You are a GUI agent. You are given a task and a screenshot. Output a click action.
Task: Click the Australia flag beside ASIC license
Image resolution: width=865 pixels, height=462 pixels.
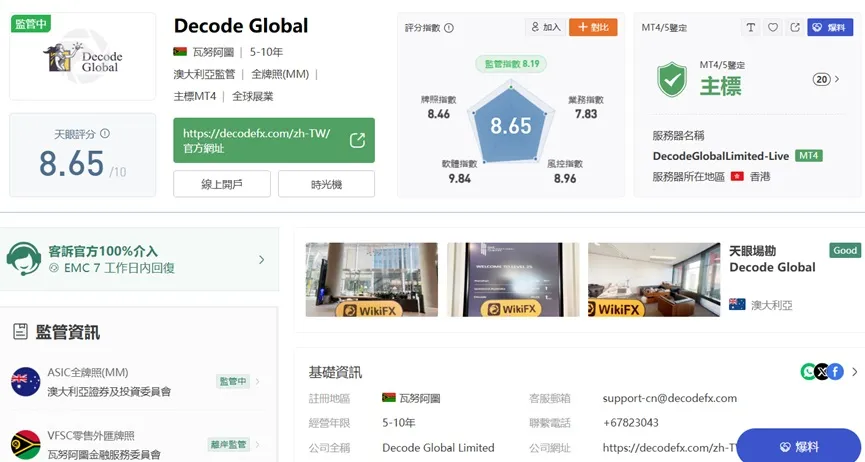pyautogui.click(x=26, y=381)
